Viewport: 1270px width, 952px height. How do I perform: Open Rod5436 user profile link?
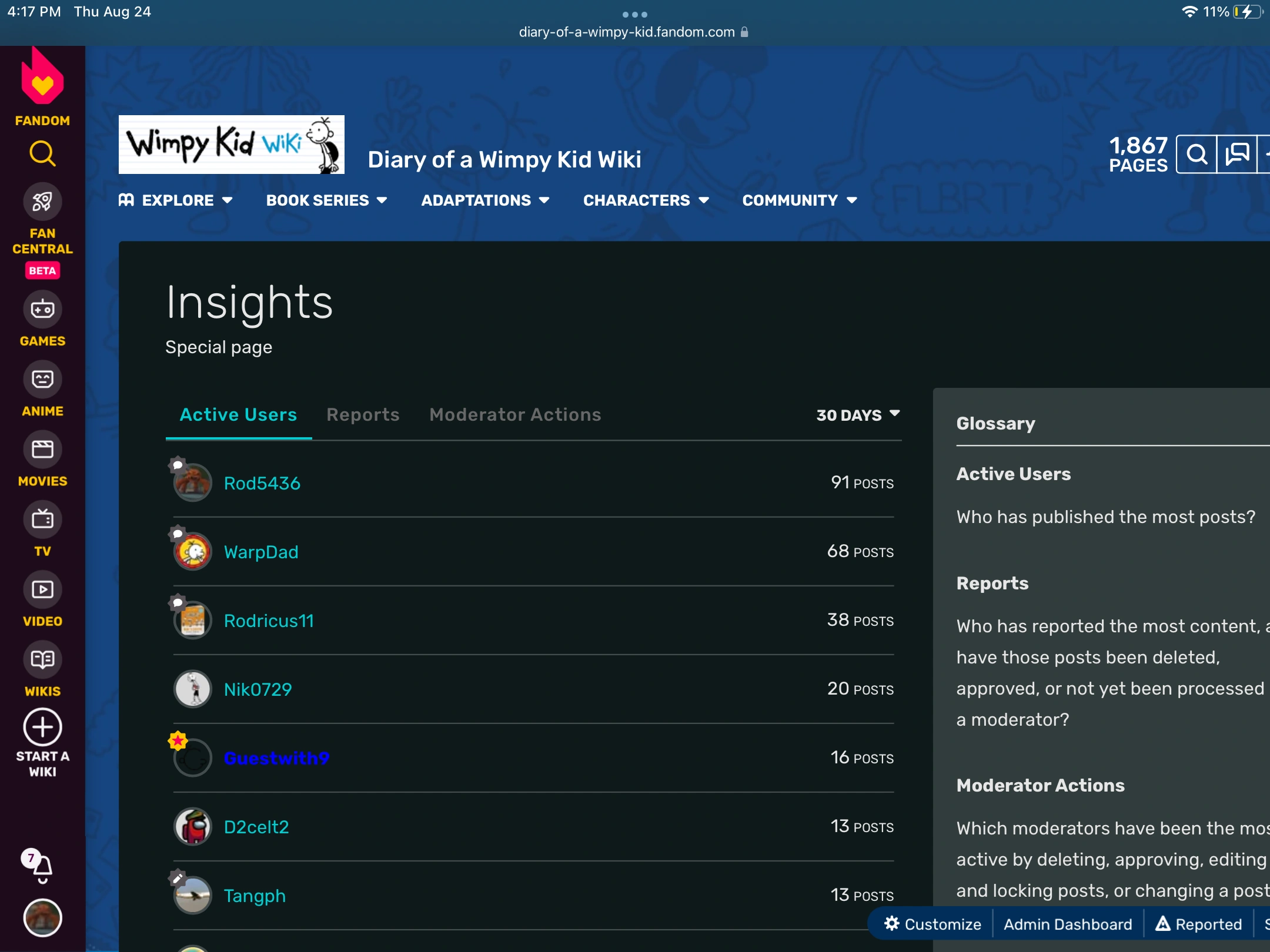[262, 483]
